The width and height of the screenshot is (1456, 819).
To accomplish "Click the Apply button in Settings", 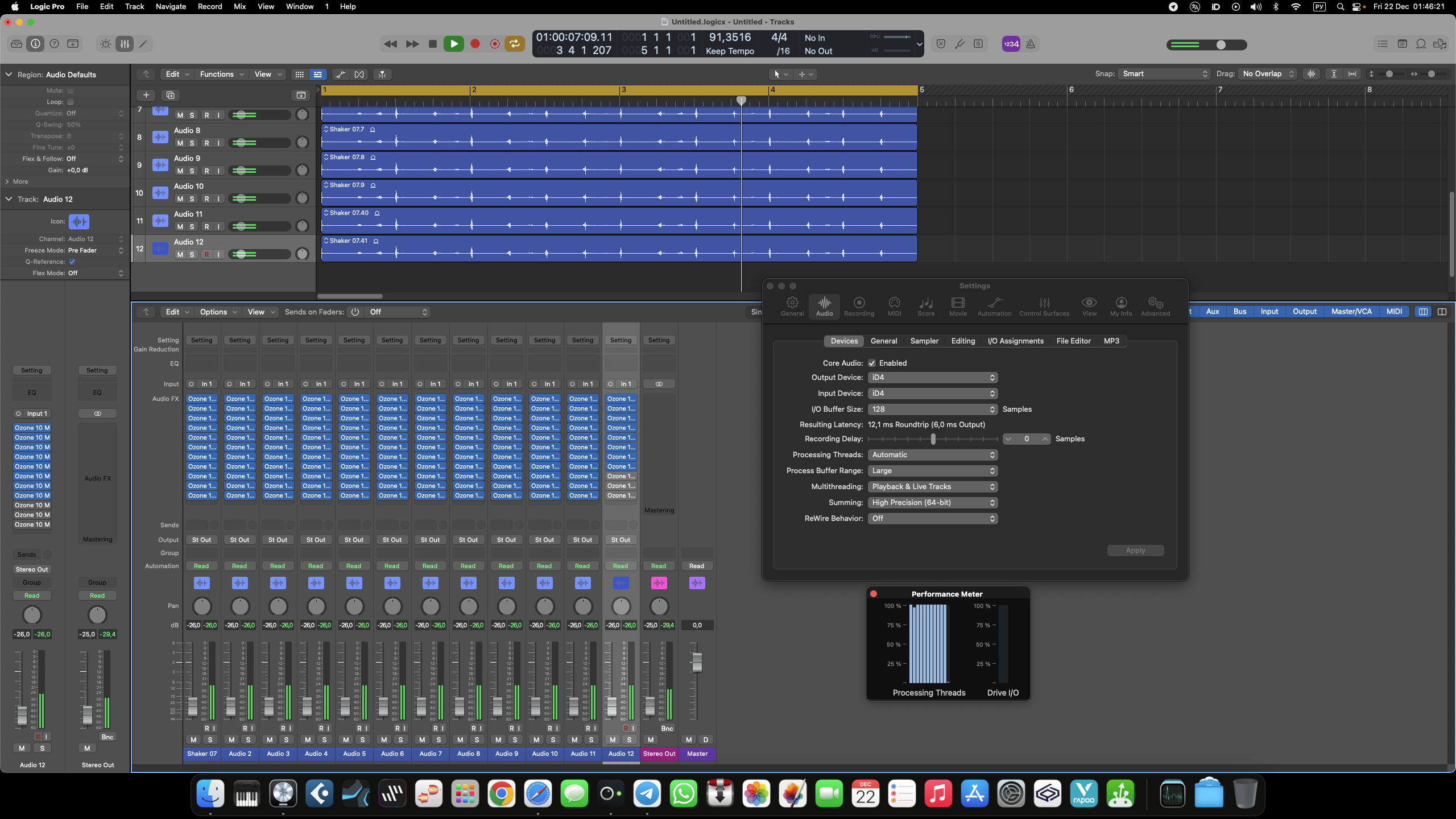I will [1135, 550].
